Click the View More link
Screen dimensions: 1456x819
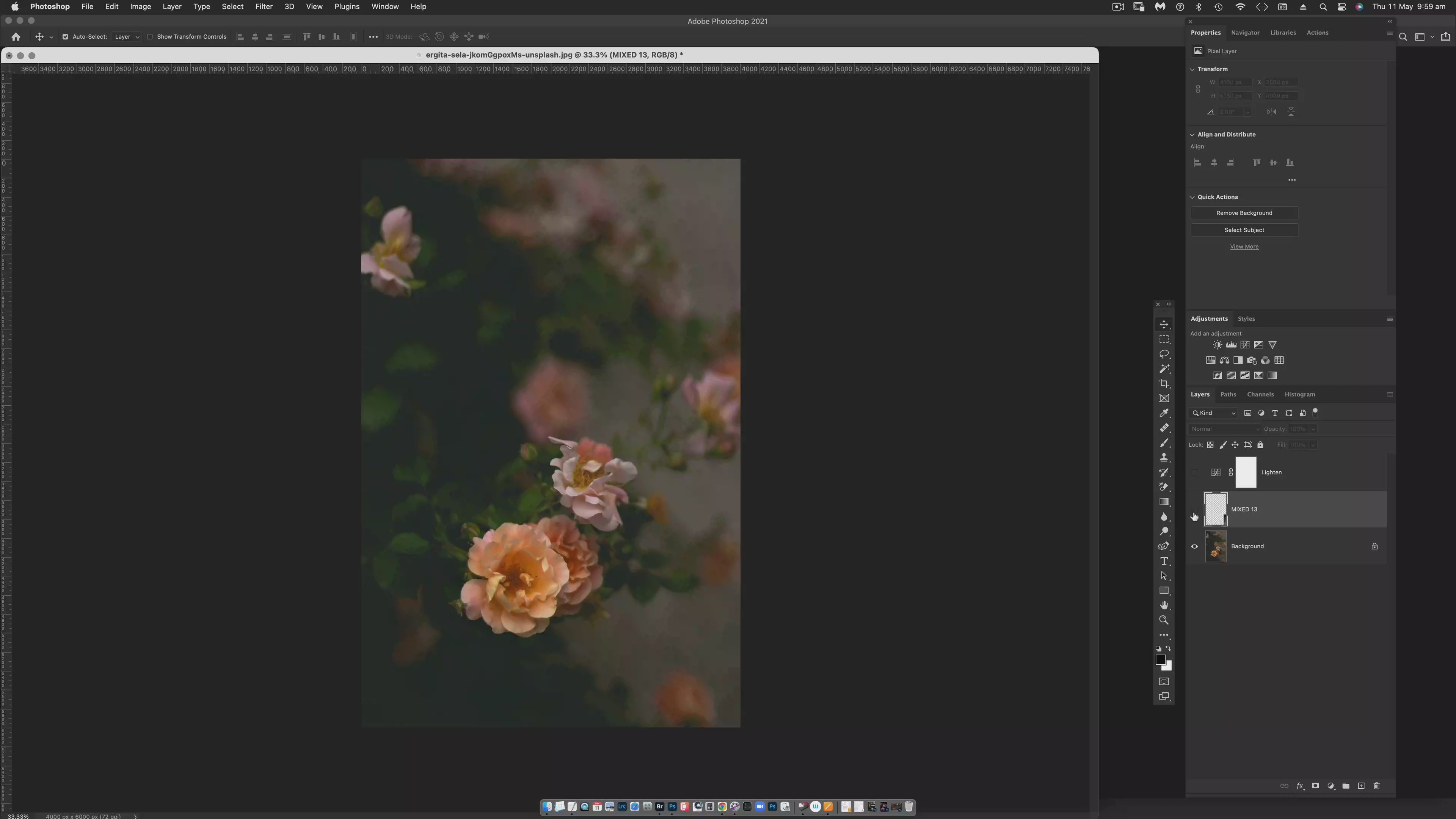pos(1244,246)
